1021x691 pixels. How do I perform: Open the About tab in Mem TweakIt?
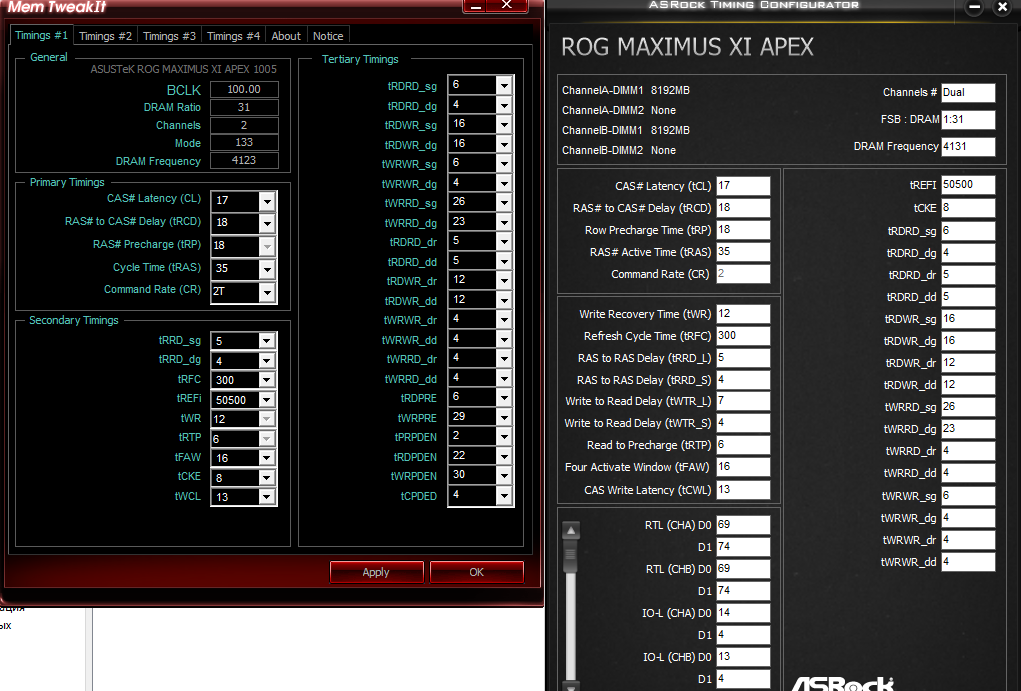point(286,36)
